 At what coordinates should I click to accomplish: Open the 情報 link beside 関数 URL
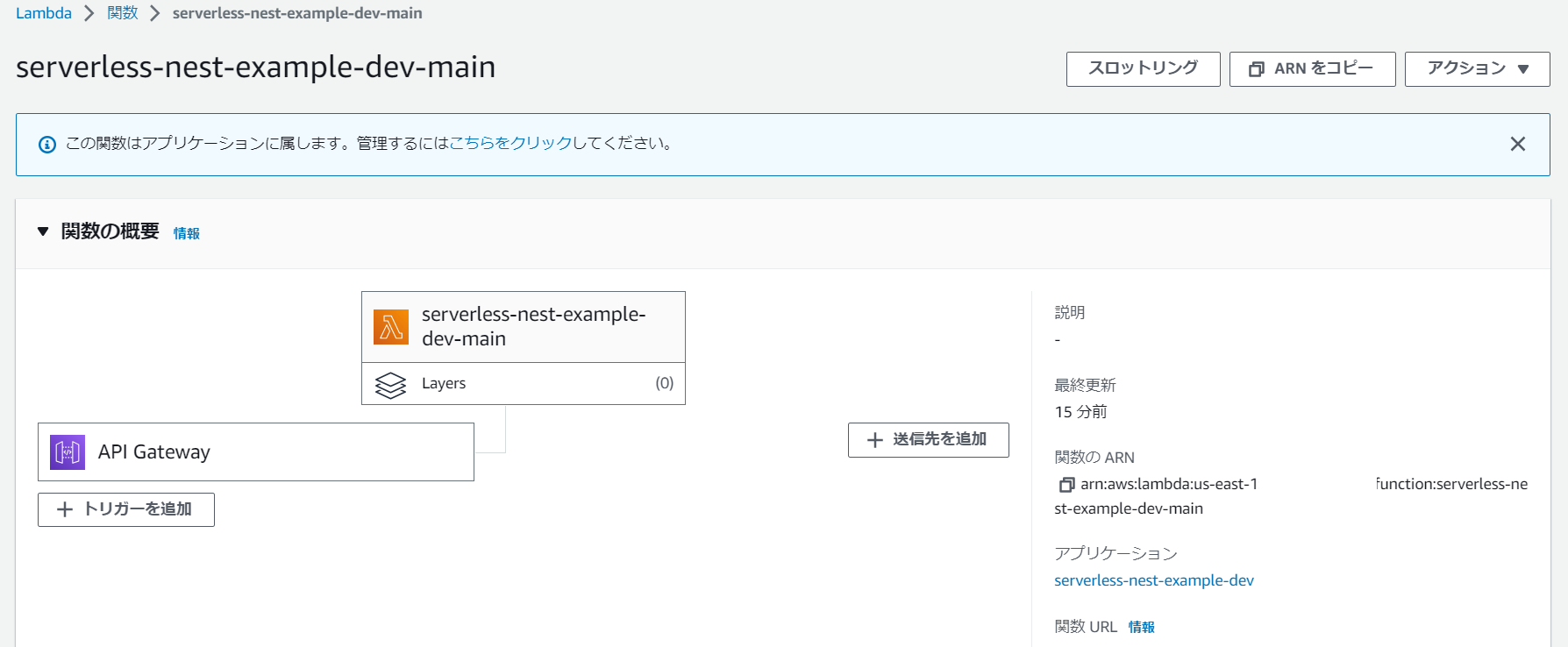pyautogui.click(x=1142, y=627)
